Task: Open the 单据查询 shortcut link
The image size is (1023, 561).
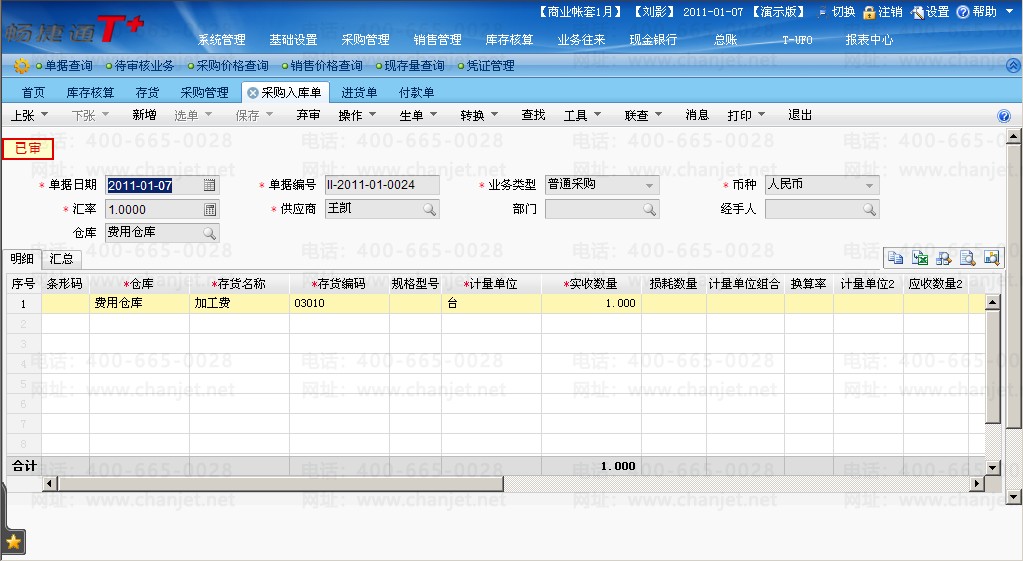Action: point(69,66)
